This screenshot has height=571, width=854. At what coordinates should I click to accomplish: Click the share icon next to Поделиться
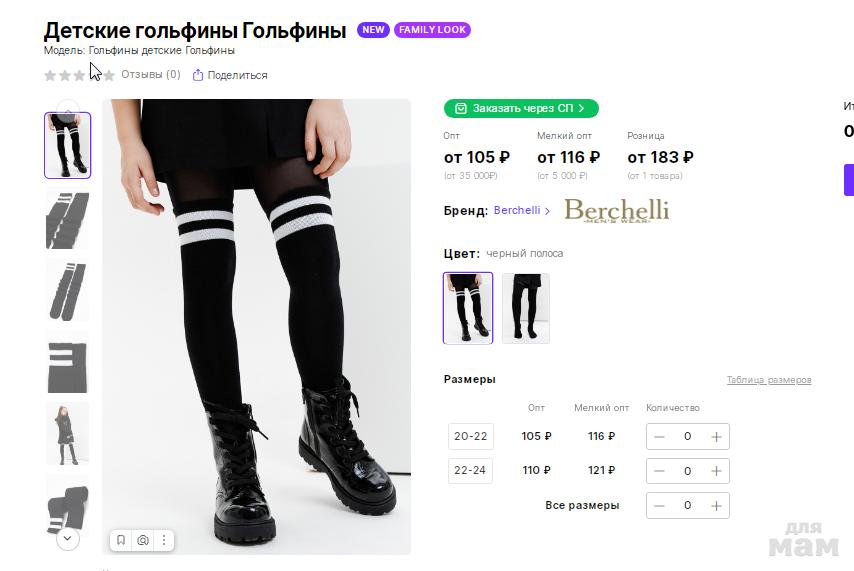pyautogui.click(x=198, y=75)
